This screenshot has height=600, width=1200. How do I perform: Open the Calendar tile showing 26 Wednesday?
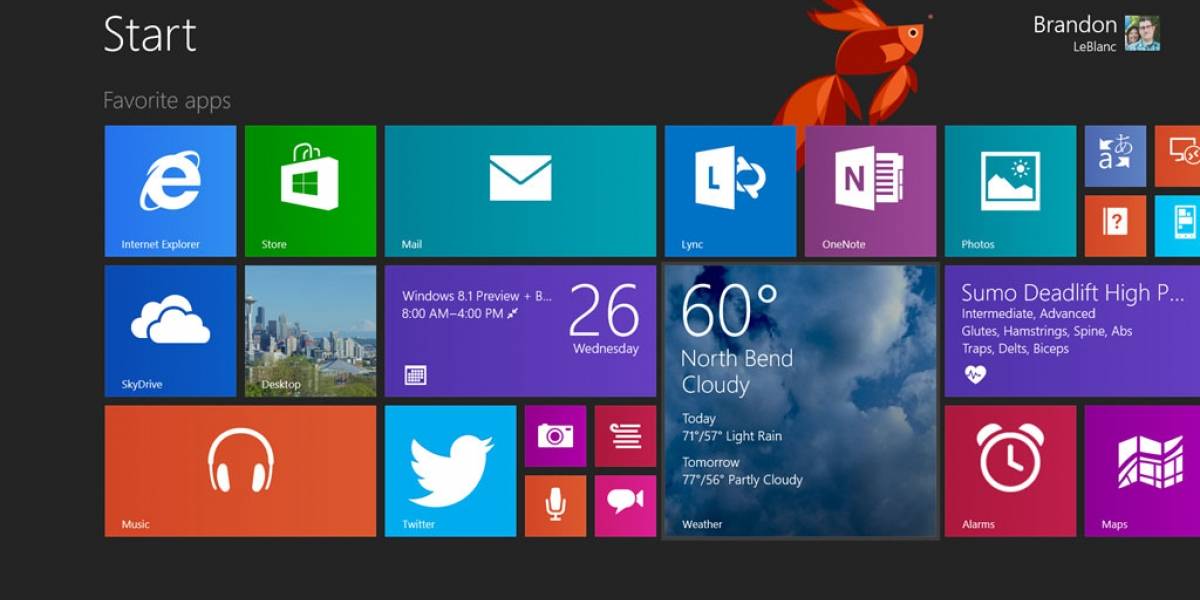[520, 331]
